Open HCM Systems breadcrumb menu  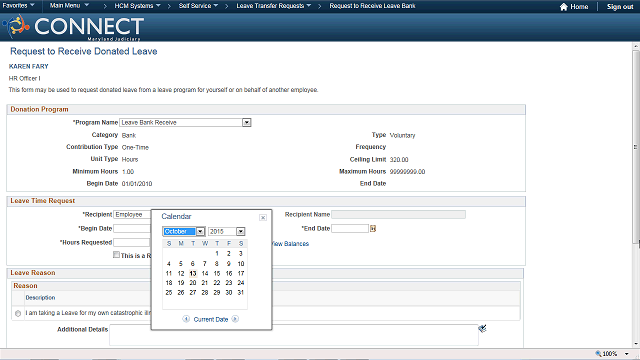click(x=137, y=6)
